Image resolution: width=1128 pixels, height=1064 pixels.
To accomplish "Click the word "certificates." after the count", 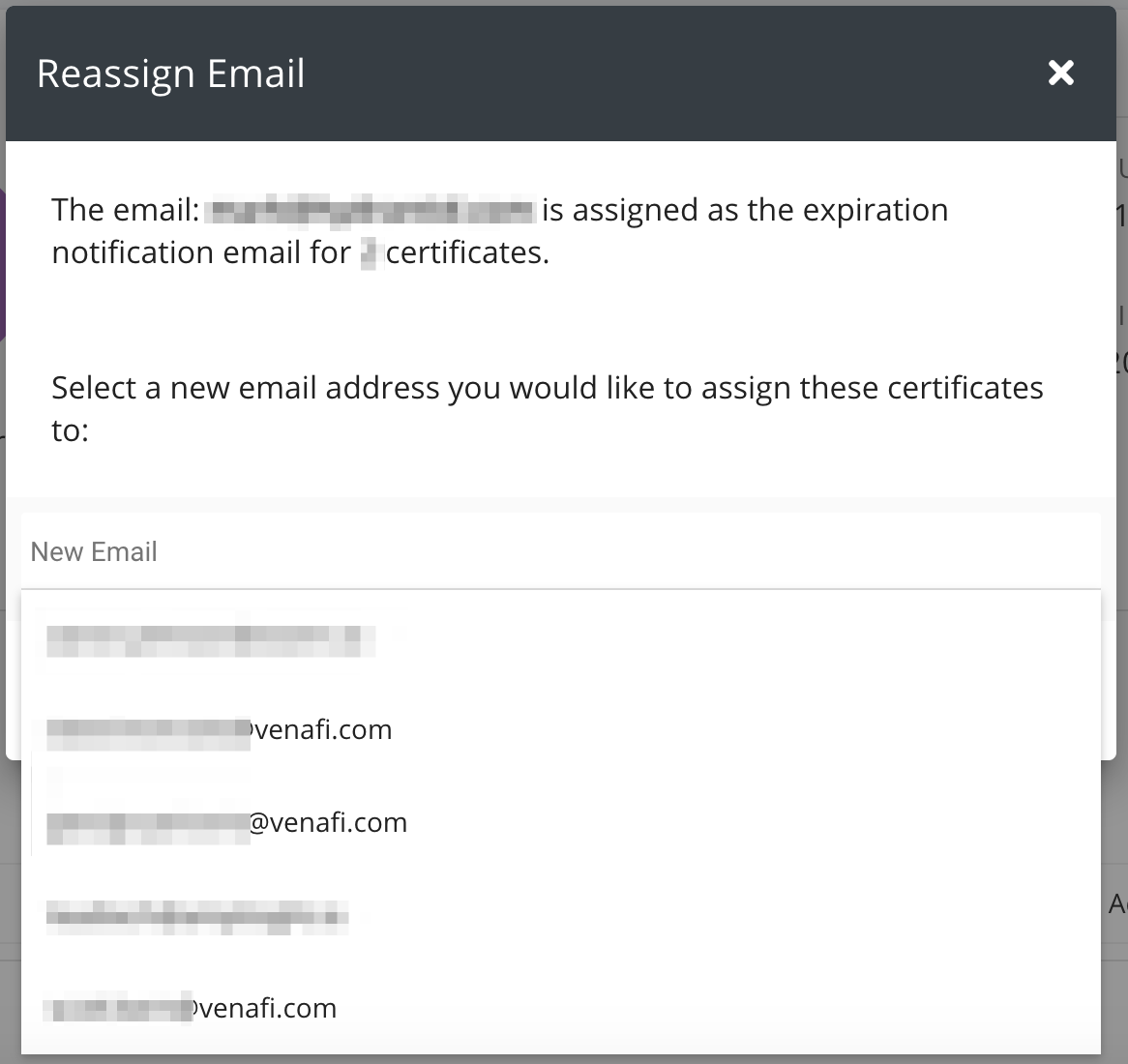I will point(467,253).
